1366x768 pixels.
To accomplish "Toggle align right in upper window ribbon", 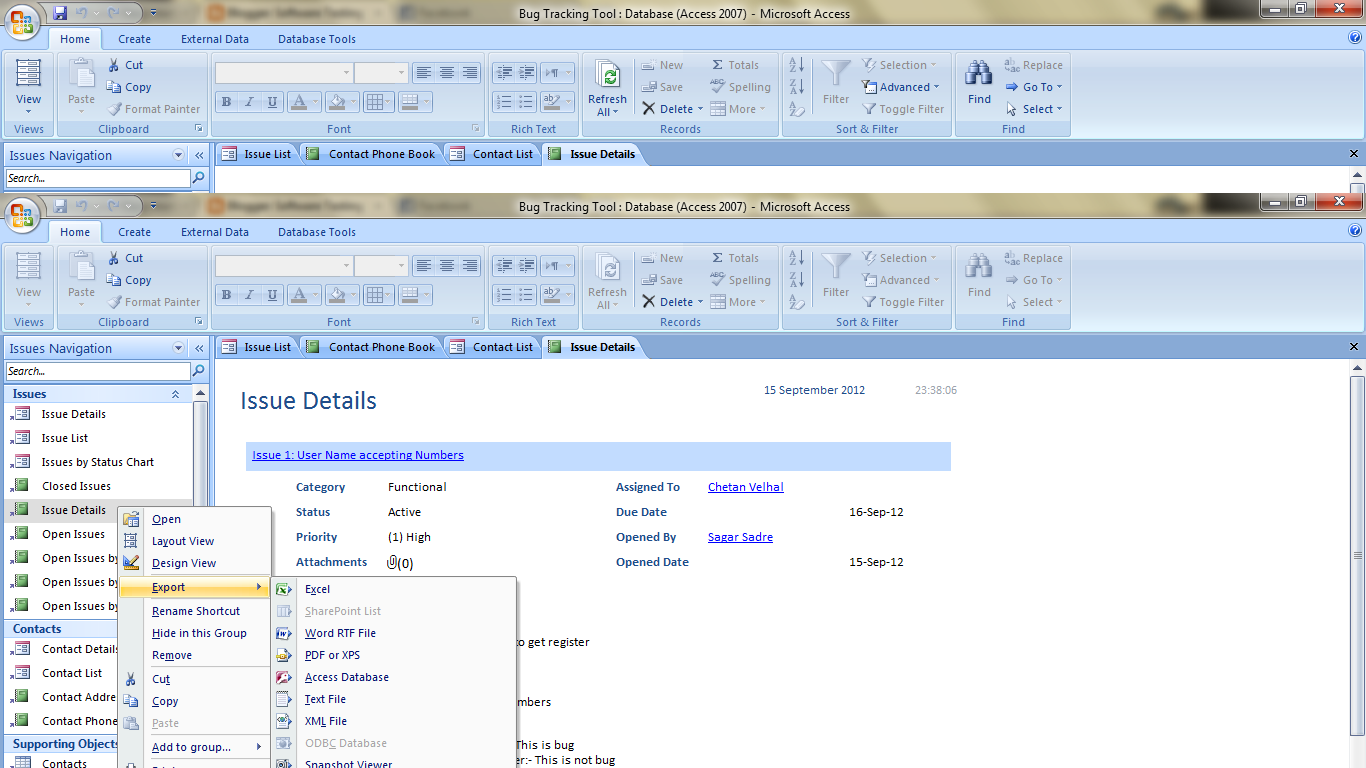I will point(470,73).
